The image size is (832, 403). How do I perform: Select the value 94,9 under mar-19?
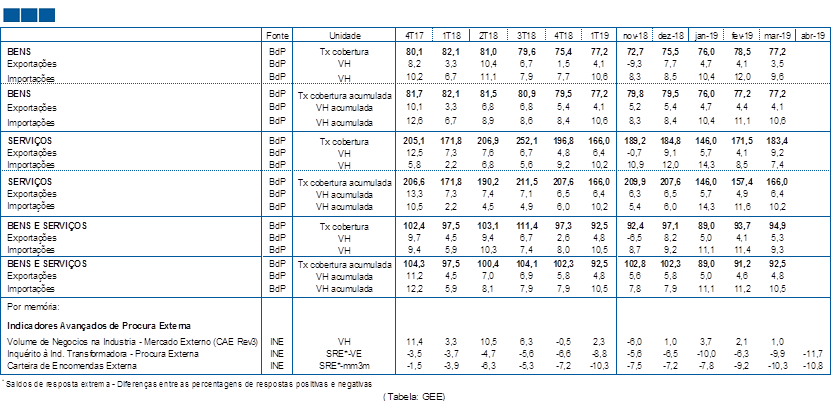click(777, 226)
